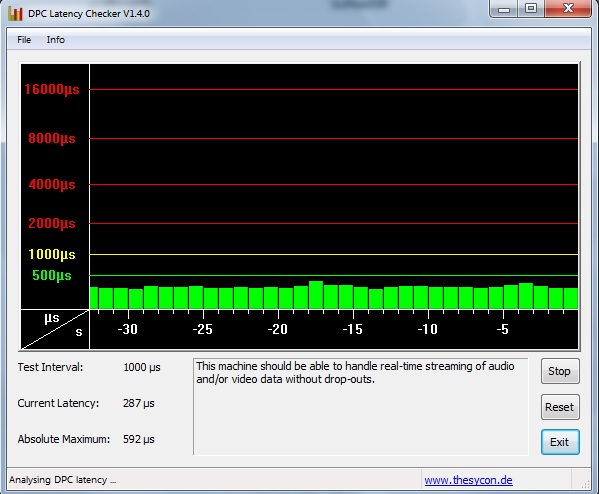The width and height of the screenshot is (599, 494).
Task: Maximize the DPC Latency Checker window
Action: click(x=531, y=8)
